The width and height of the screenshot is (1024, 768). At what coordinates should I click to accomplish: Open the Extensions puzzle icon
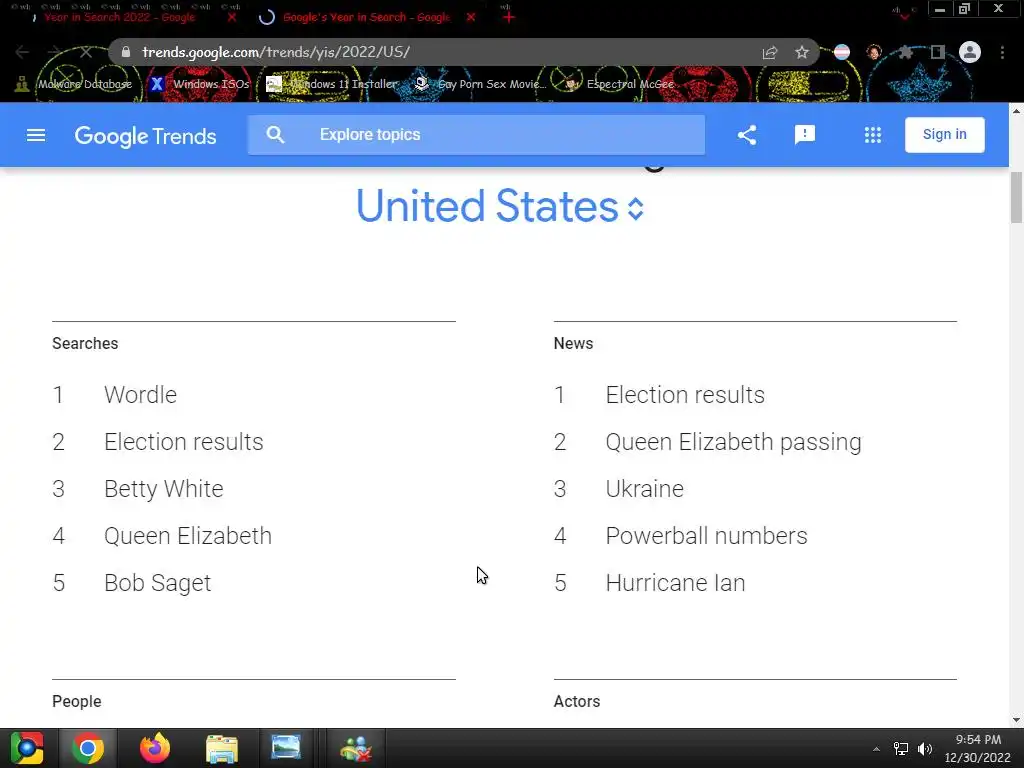pyautogui.click(x=905, y=52)
